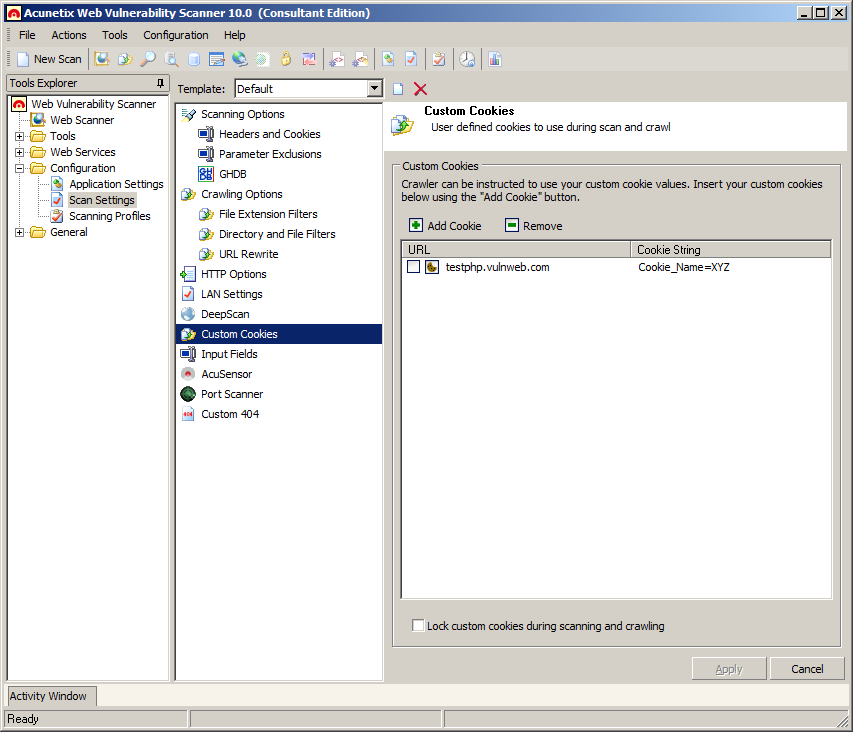Open the Reporter chart toolbar icon

(495, 59)
